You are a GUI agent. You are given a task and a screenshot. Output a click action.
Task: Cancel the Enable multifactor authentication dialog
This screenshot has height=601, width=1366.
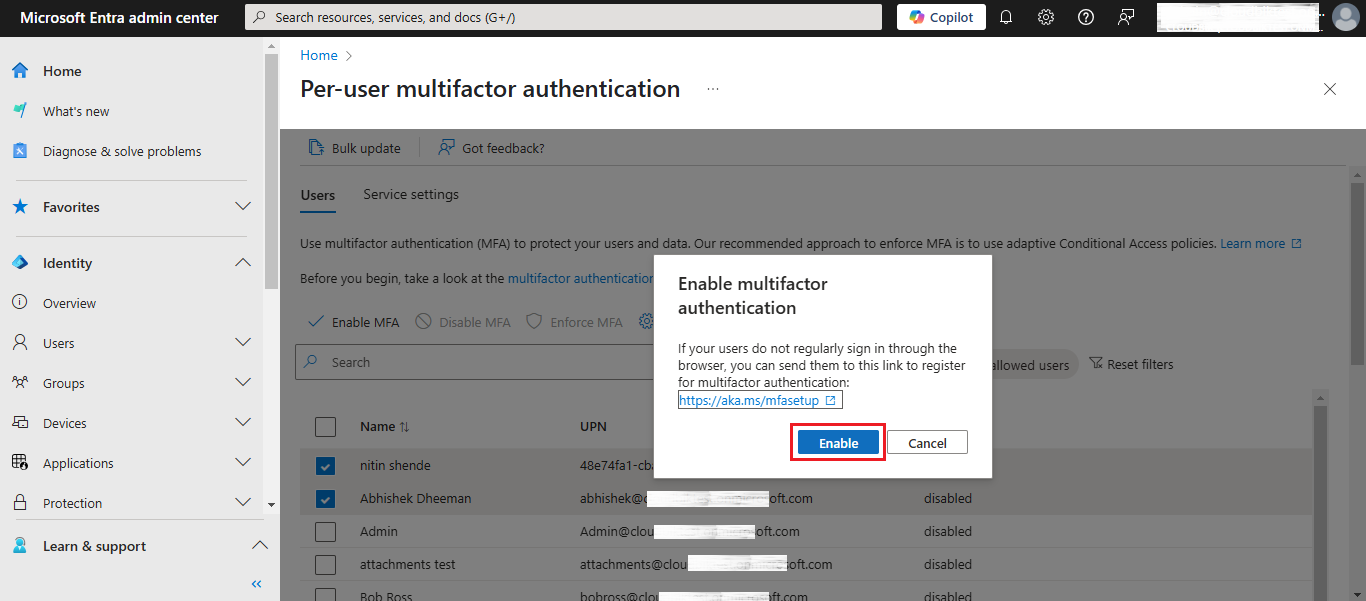(927, 443)
